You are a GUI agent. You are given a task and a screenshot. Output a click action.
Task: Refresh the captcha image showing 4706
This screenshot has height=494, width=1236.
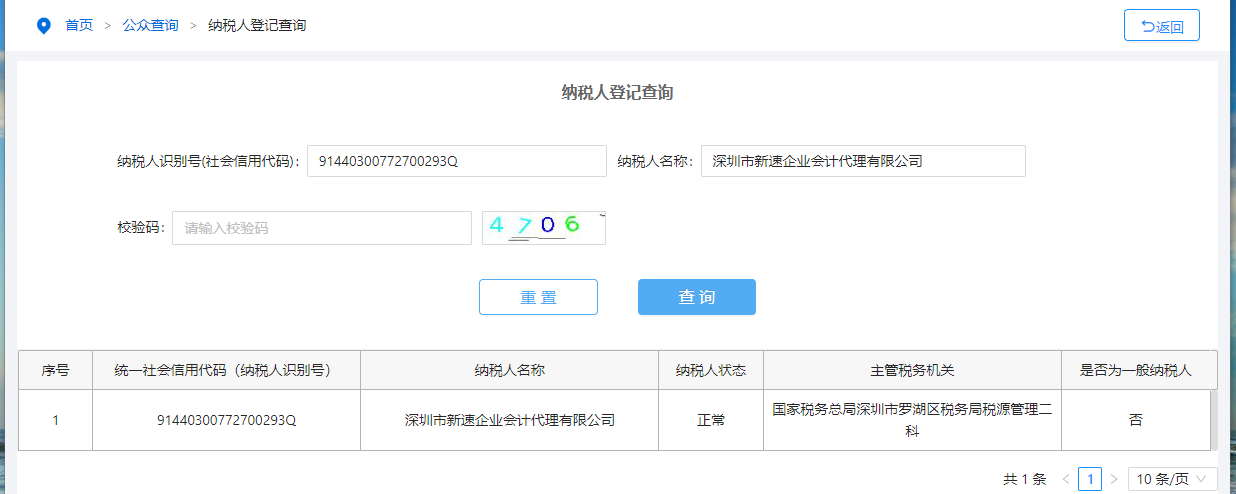pos(543,228)
